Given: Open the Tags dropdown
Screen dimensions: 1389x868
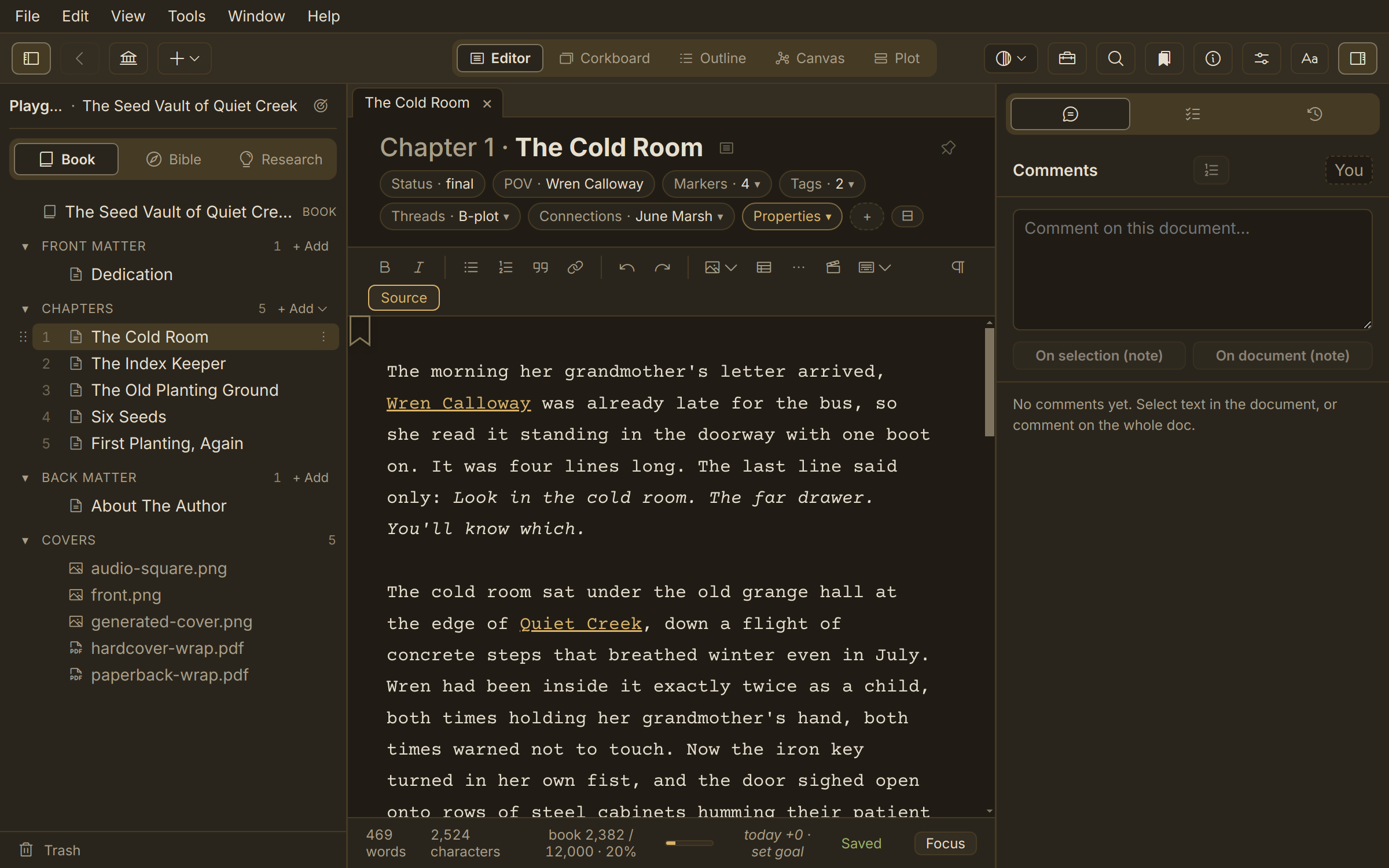Looking at the screenshot, I should click(x=822, y=184).
